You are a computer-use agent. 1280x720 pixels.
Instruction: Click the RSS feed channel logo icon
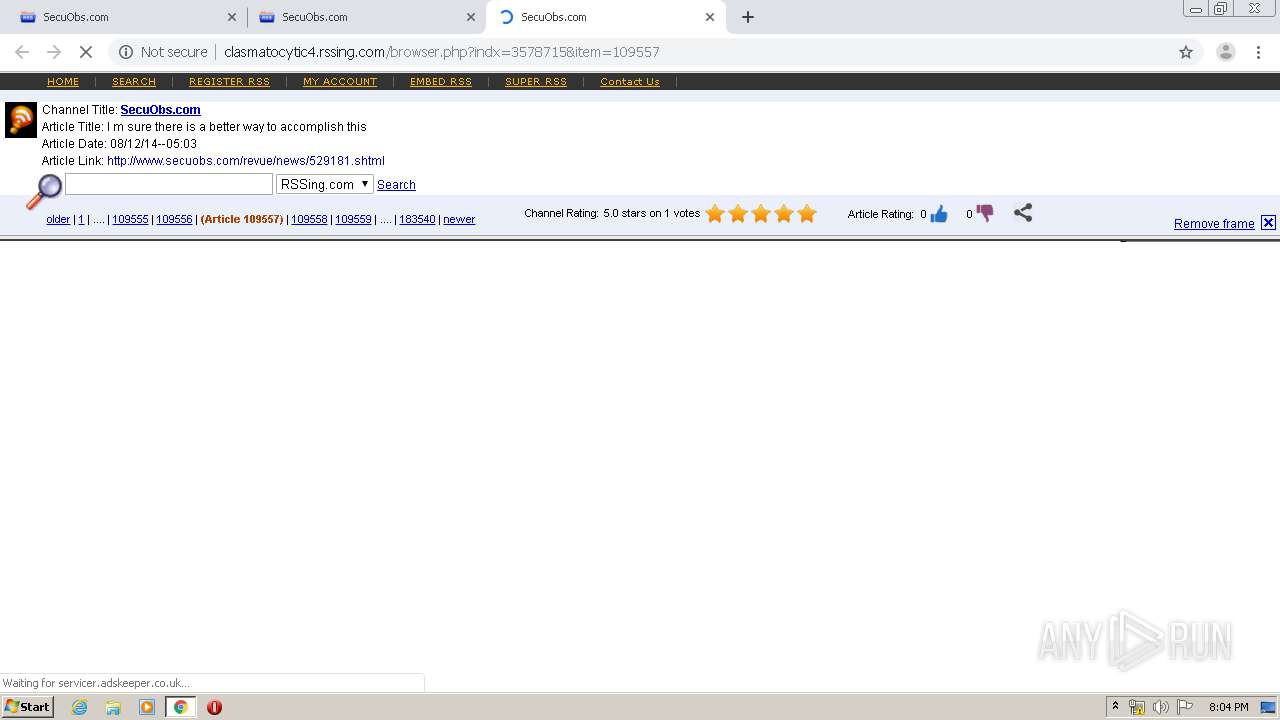coord(21,120)
